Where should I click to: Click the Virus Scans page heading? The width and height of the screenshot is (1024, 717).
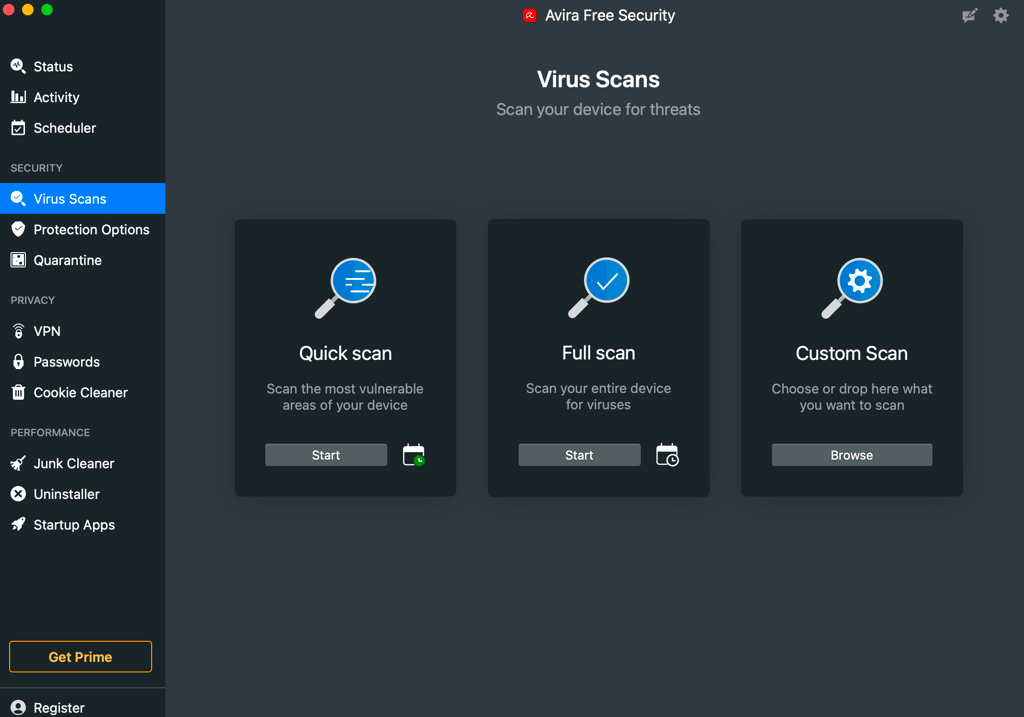tap(598, 80)
